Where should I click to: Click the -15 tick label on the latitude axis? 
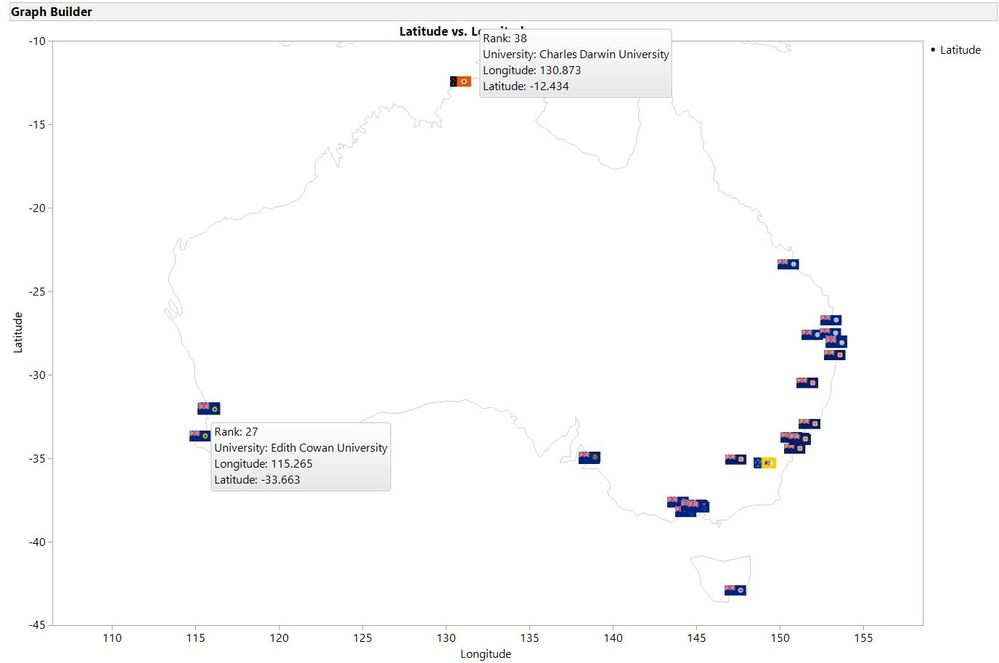coord(37,125)
